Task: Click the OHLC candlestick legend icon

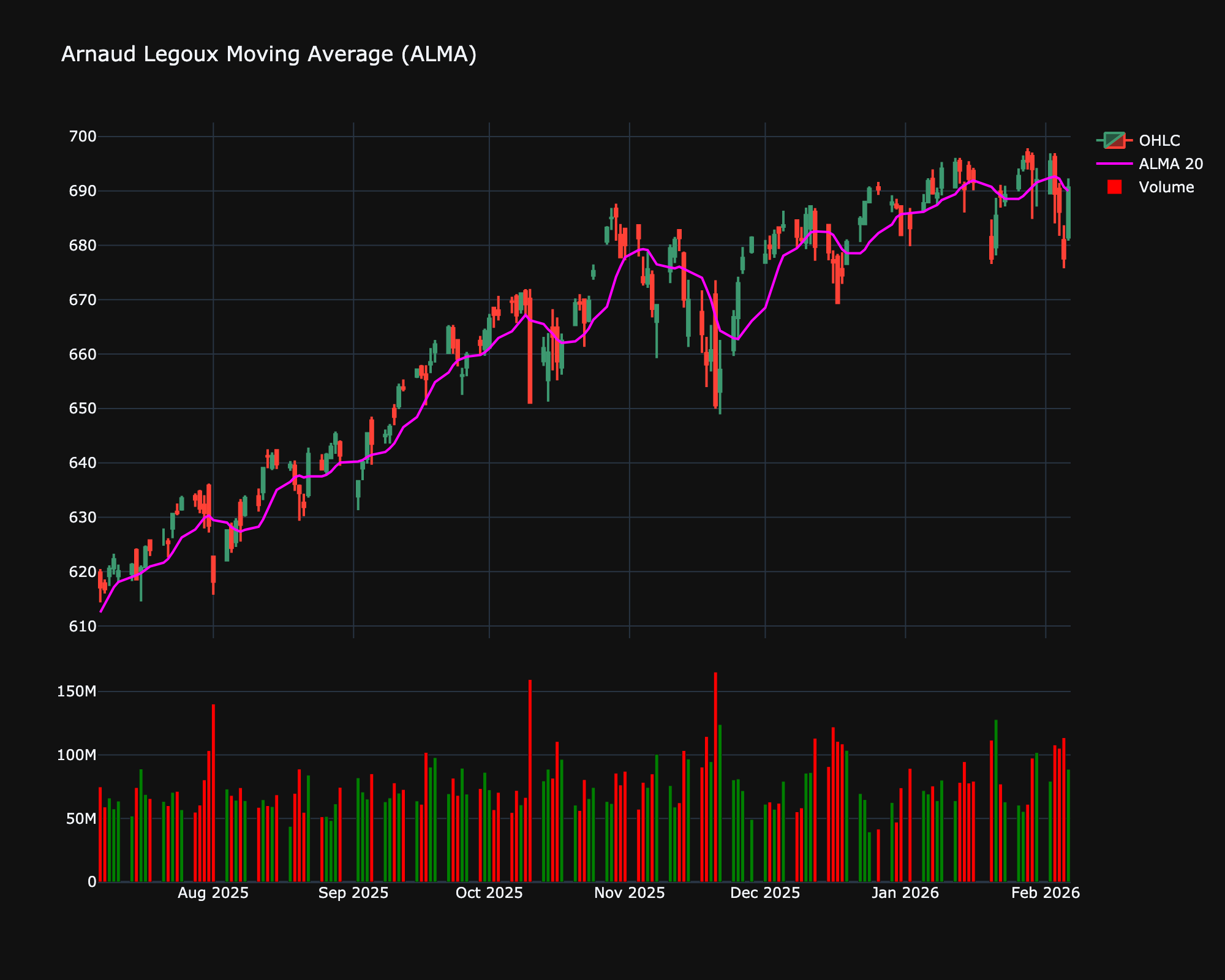Action: pyautogui.click(x=1114, y=140)
